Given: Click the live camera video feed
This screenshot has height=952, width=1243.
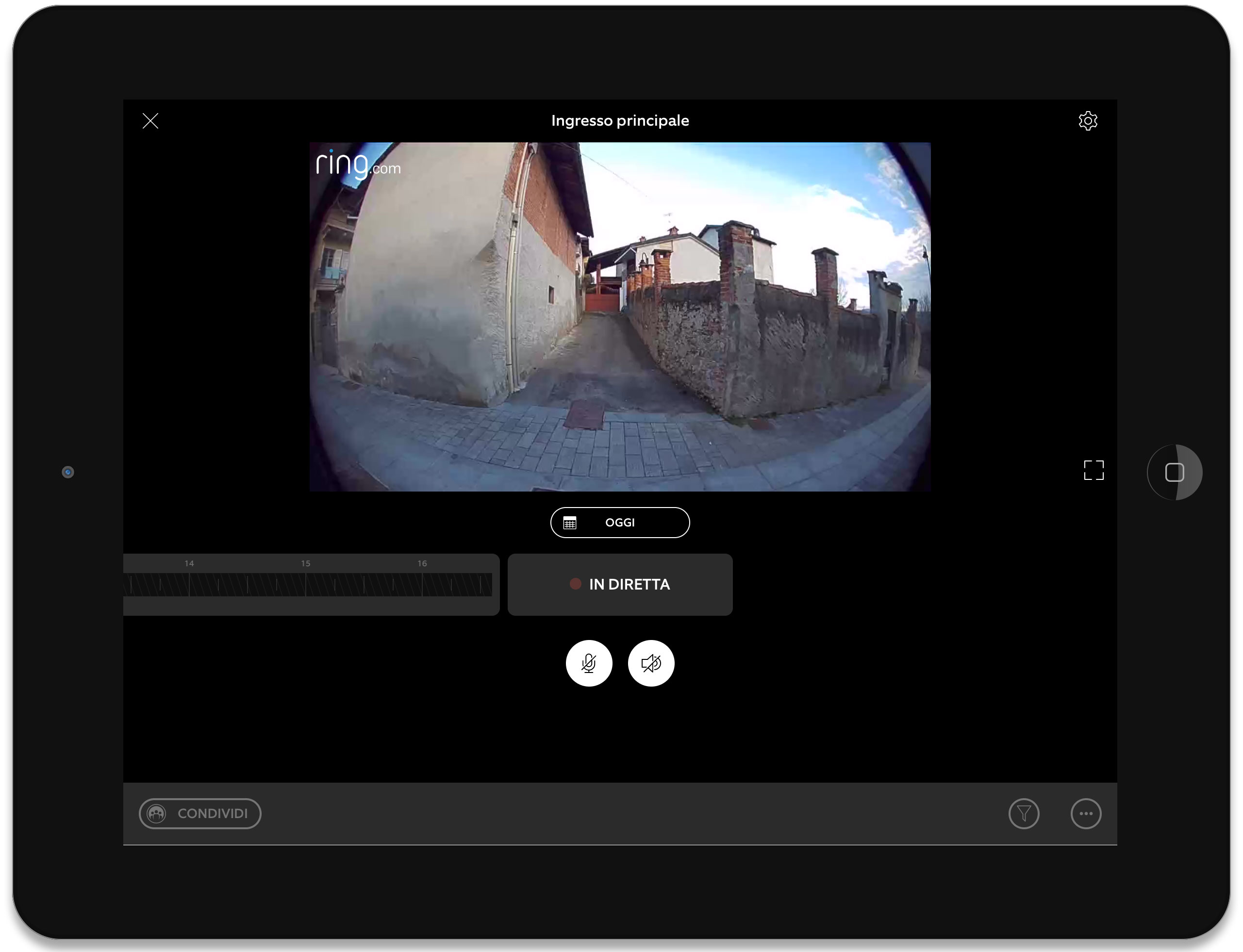Looking at the screenshot, I should point(620,317).
